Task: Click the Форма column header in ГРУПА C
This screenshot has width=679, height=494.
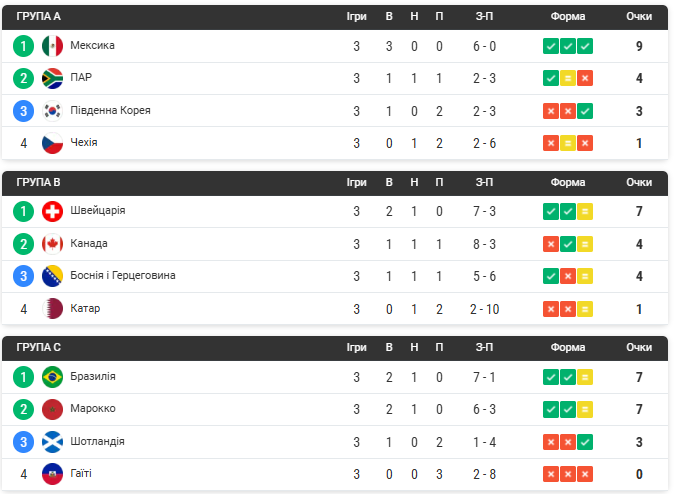Action: click(x=568, y=348)
